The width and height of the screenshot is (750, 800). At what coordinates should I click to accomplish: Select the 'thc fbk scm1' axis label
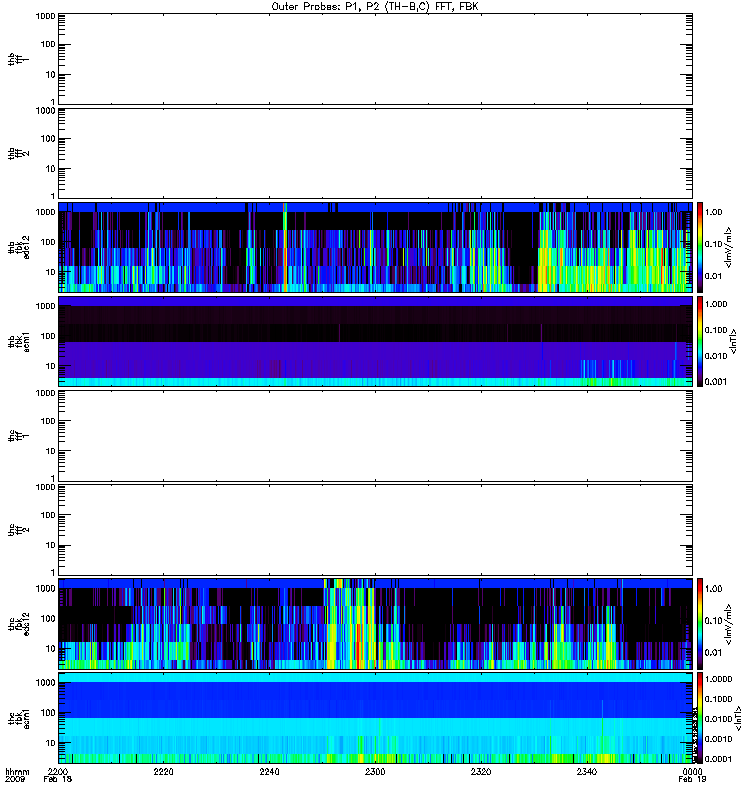[18, 718]
